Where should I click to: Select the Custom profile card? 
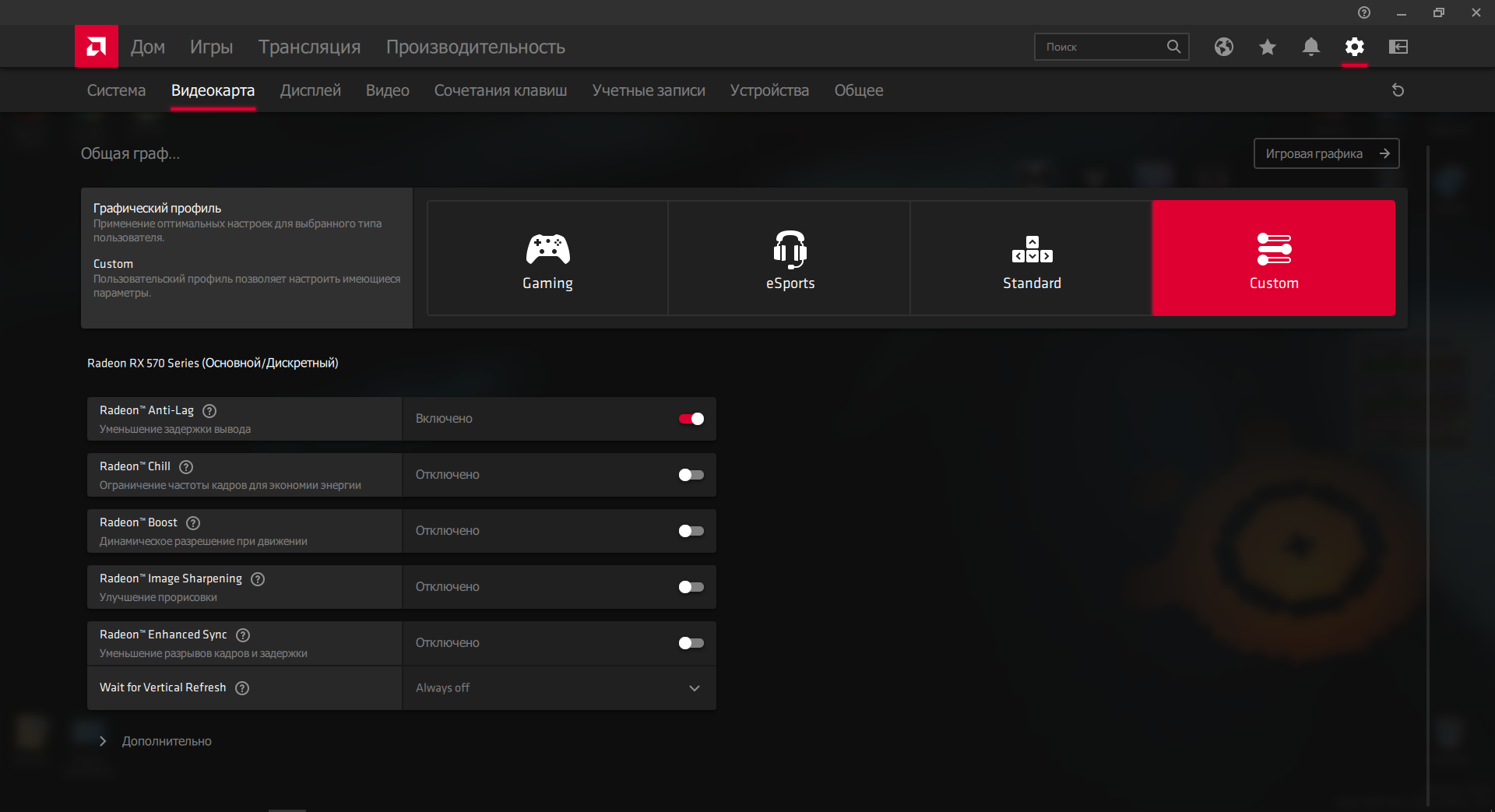[x=1274, y=258]
